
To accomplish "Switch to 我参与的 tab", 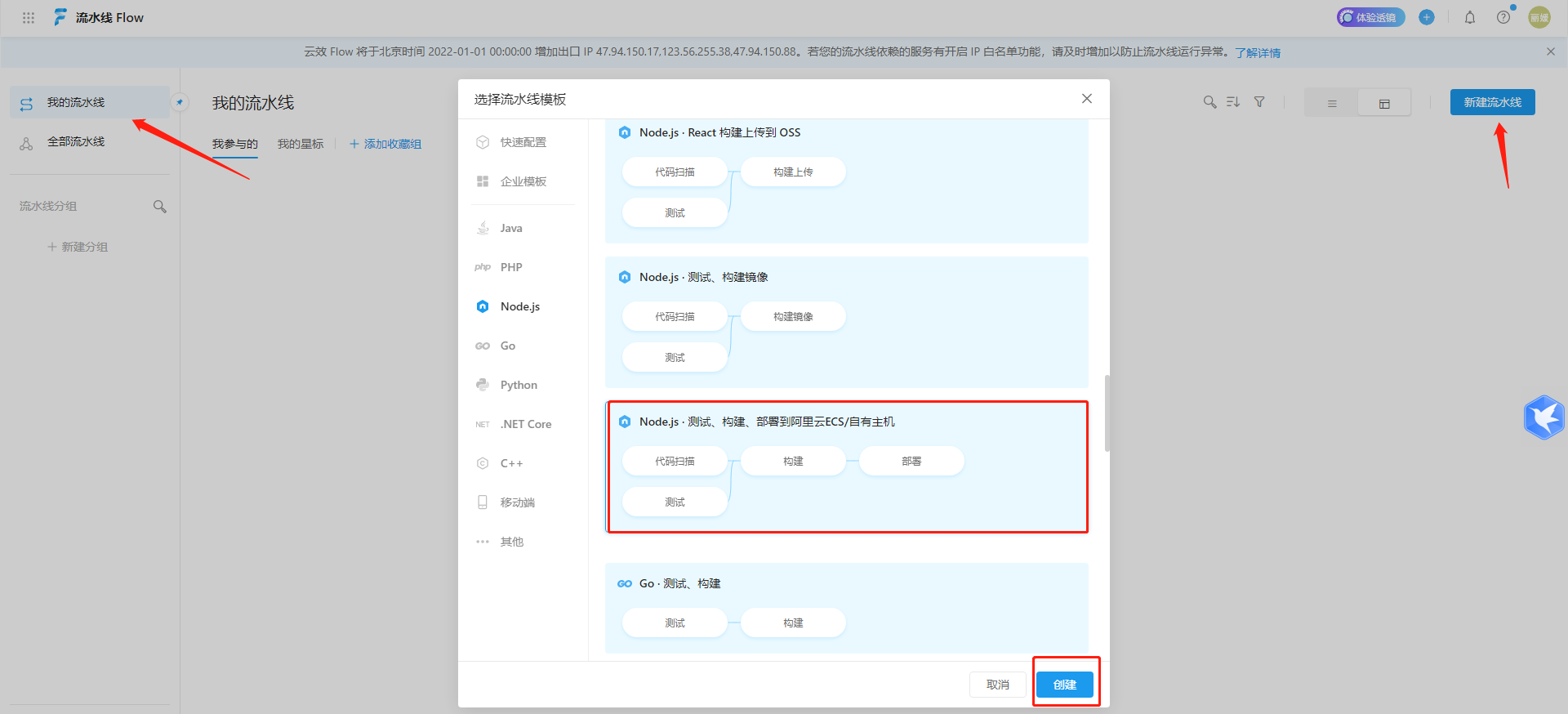I will coord(235,144).
